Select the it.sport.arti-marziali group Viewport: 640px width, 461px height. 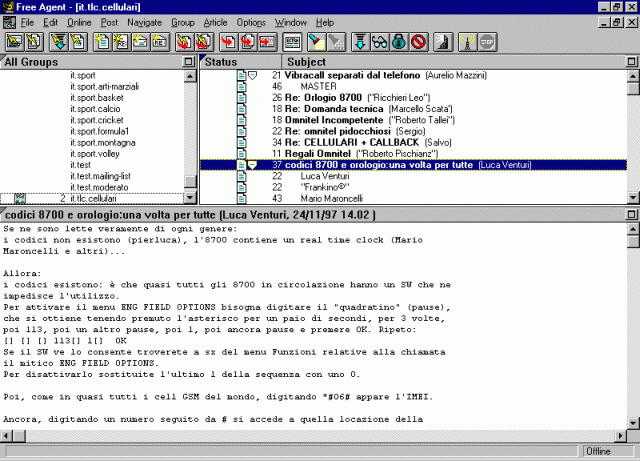[104, 87]
